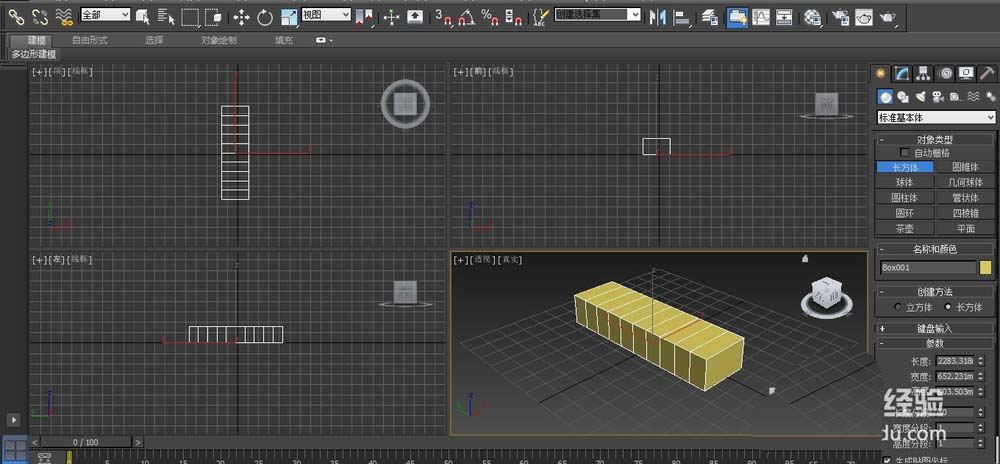Image resolution: width=1000 pixels, height=464 pixels.
Task: Open the 全部 selection filter dropdown
Action: point(105,15)
